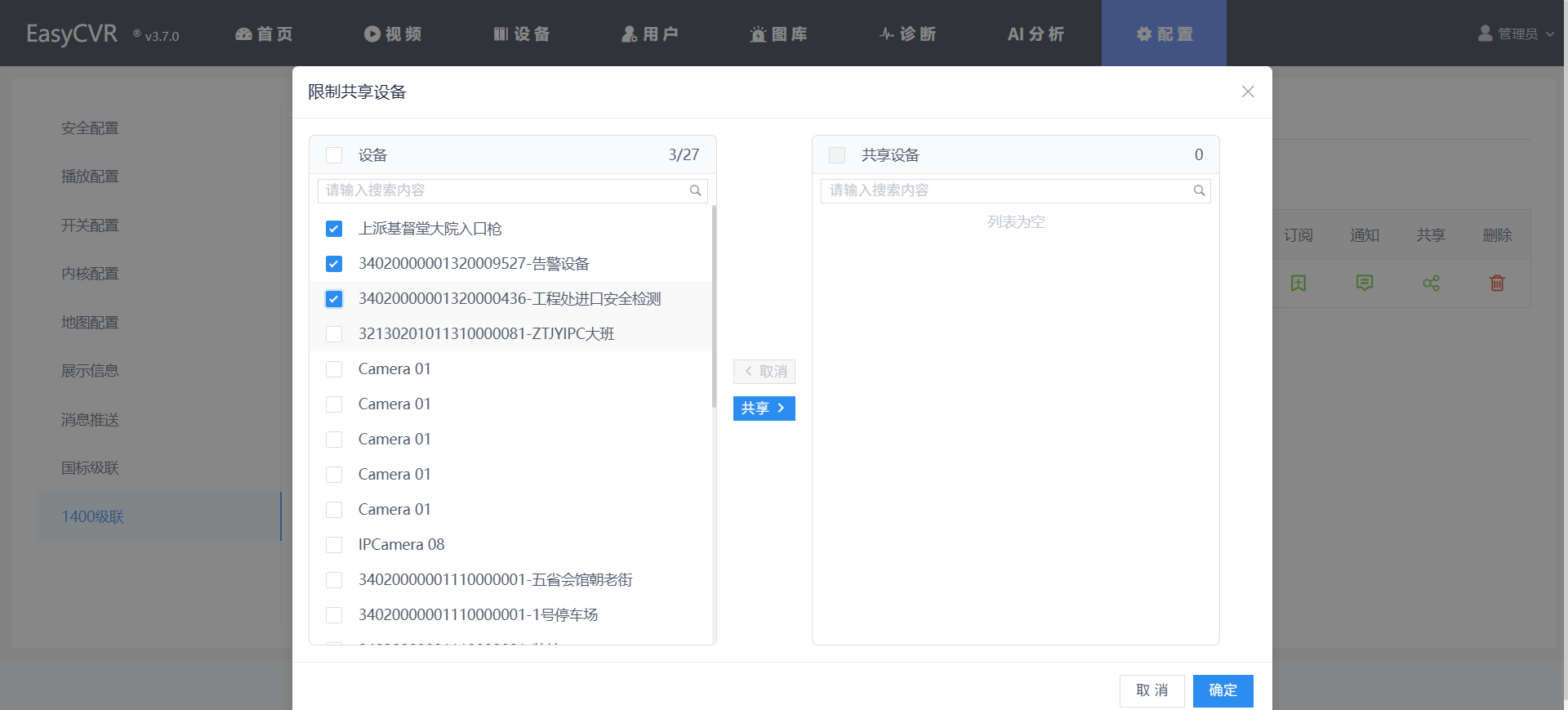Check IPCamera 08 checkbox
Screen dimensions: 1568x710
pyautogui.click(x=334, y=545)
